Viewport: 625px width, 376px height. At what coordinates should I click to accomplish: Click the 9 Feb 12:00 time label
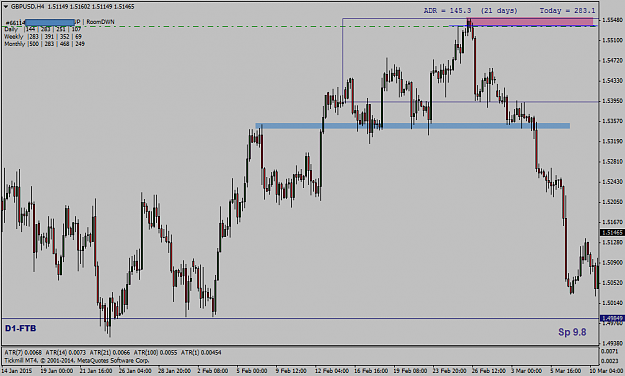tap(291, 371)
